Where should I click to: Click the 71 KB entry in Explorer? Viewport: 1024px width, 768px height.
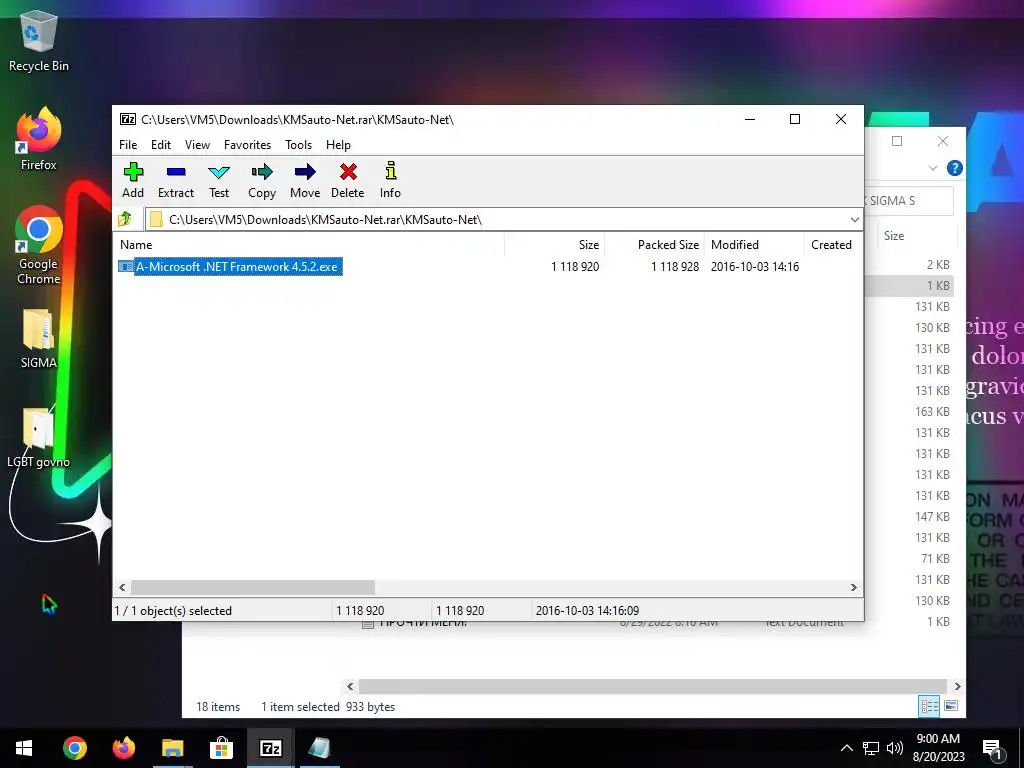pos(935,558)
